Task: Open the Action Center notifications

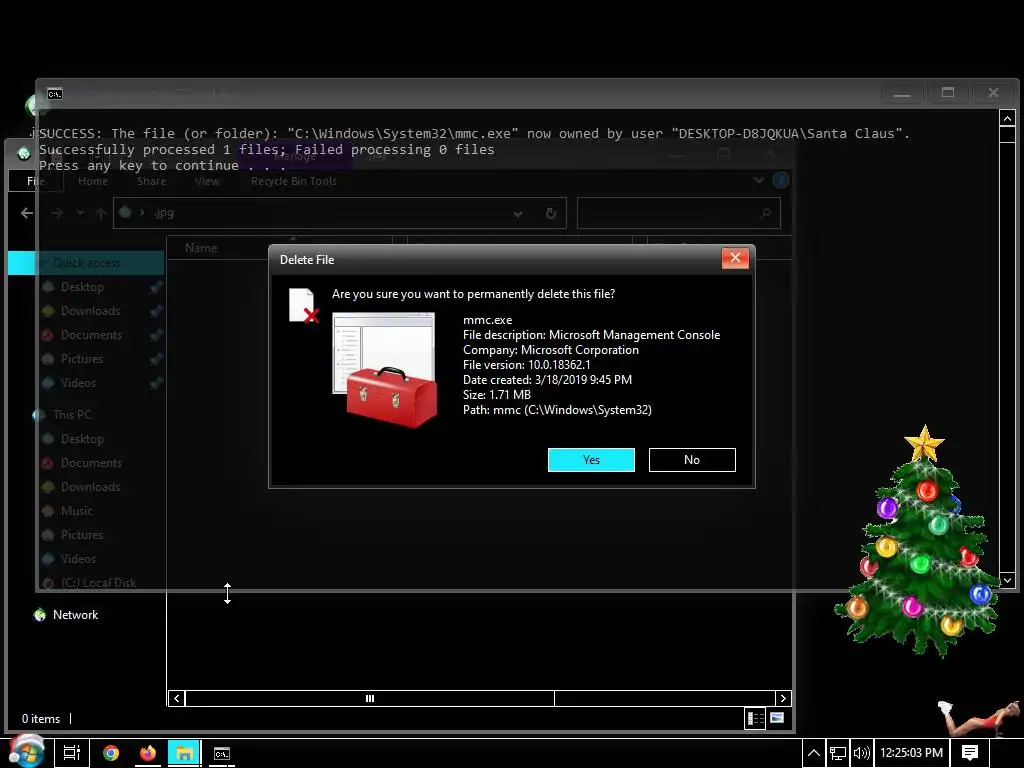Action: pyautogui.click(x=970, y=753)
